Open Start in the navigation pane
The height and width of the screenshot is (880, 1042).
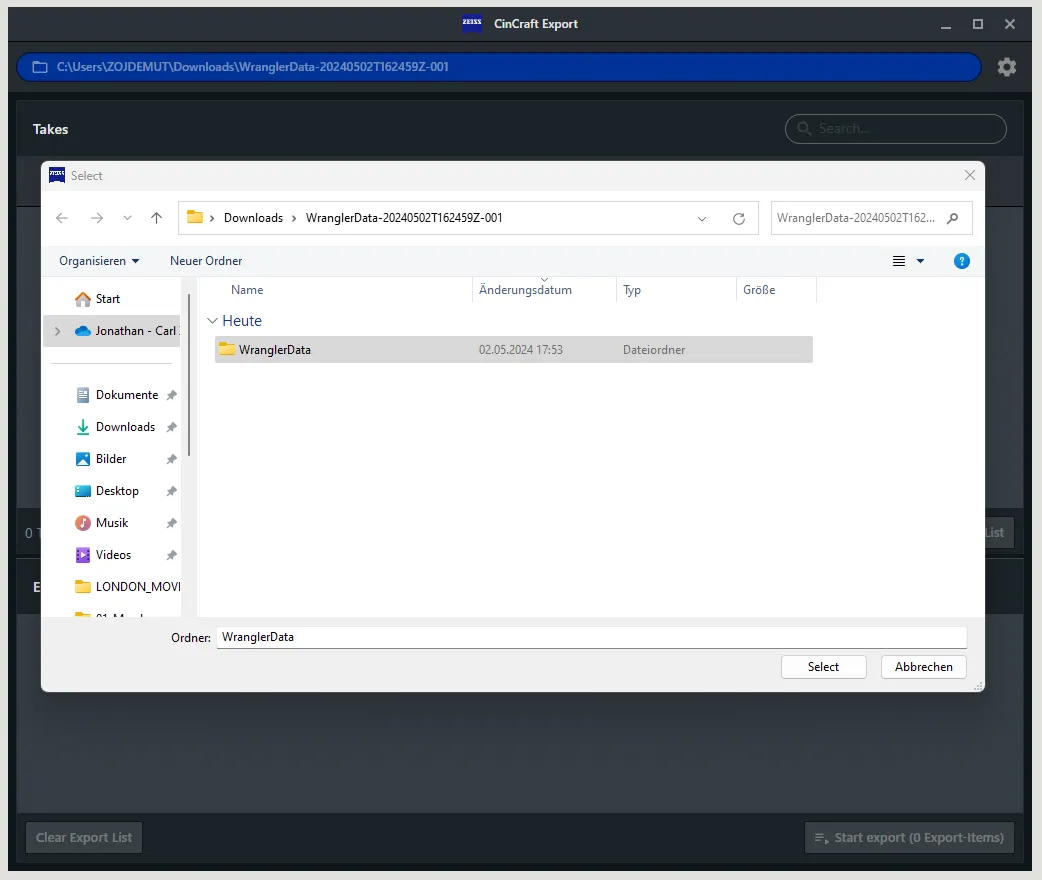coord(108,299)
